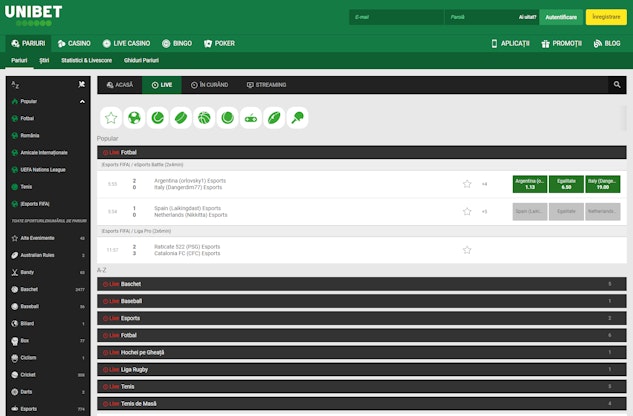The image size is (633, 416).
Task: Select Amicale Internaționale in sidebar
Action: (x=48, y=153)
